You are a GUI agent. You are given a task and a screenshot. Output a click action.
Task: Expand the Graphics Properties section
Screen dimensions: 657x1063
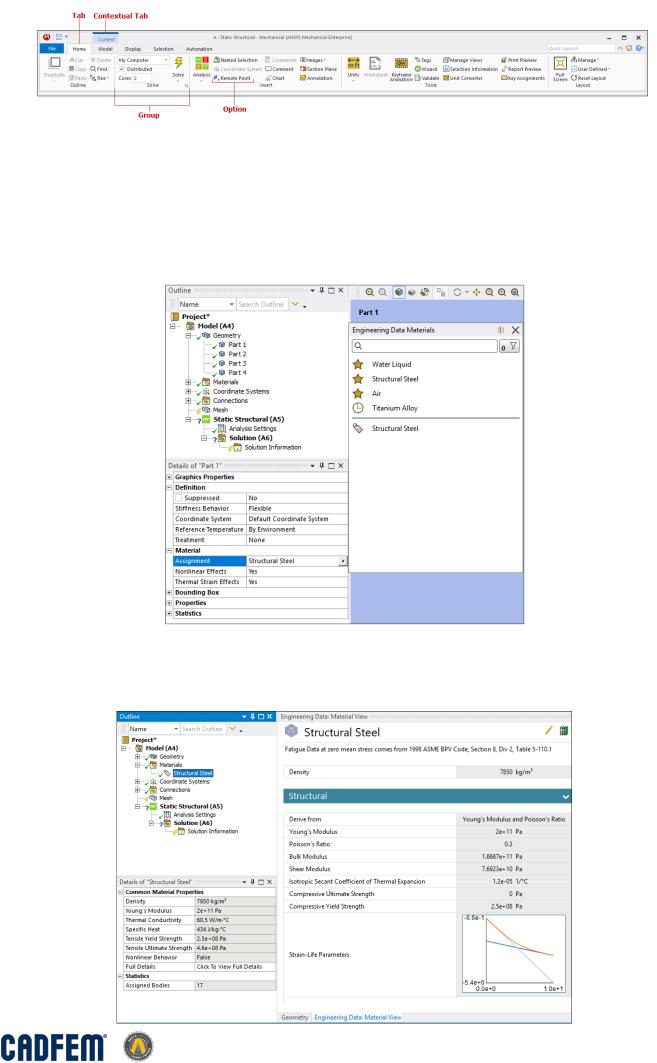click(170, 477)
